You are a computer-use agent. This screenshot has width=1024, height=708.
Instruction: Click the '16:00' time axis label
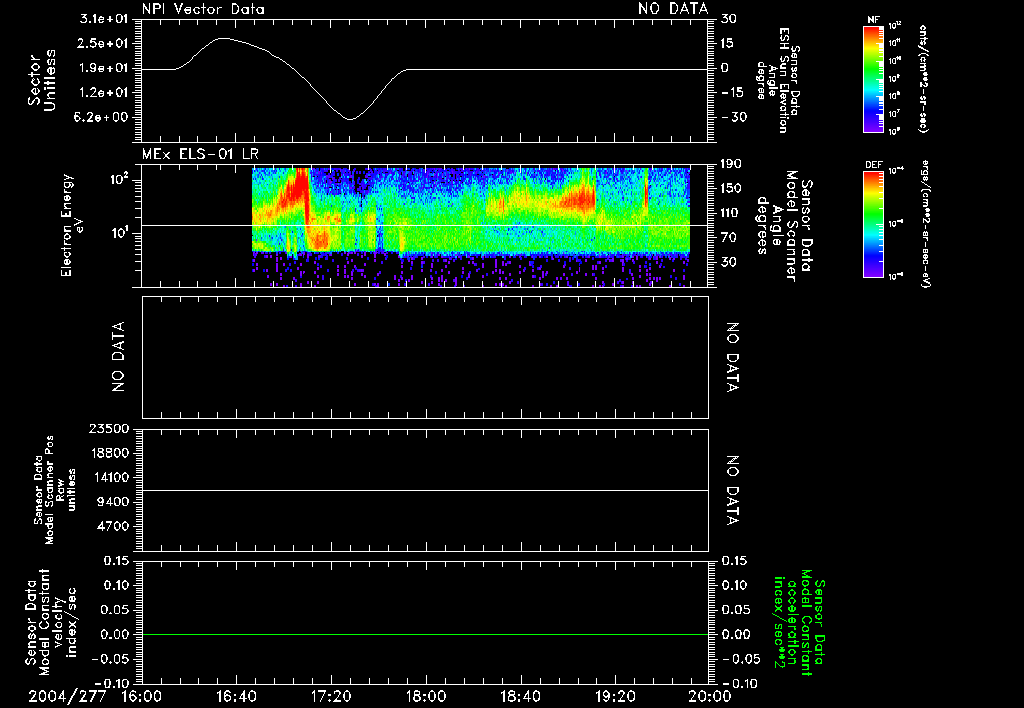click(x=142, y=696)
